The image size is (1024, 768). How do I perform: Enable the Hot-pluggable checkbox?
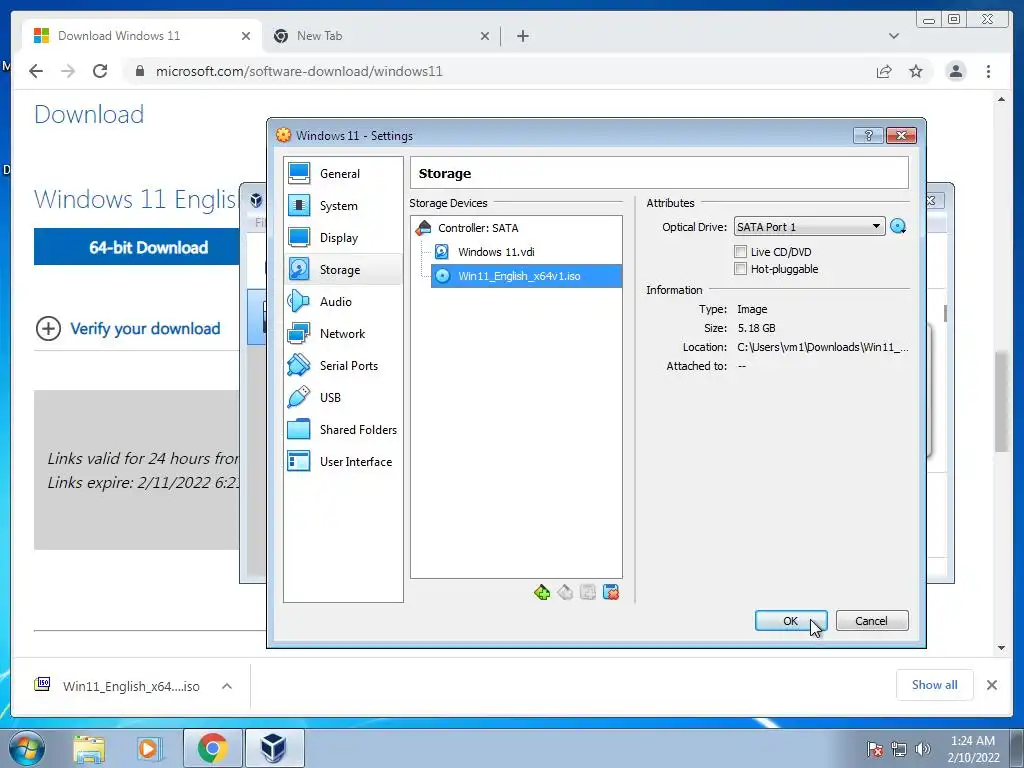[x=741, y=268]
